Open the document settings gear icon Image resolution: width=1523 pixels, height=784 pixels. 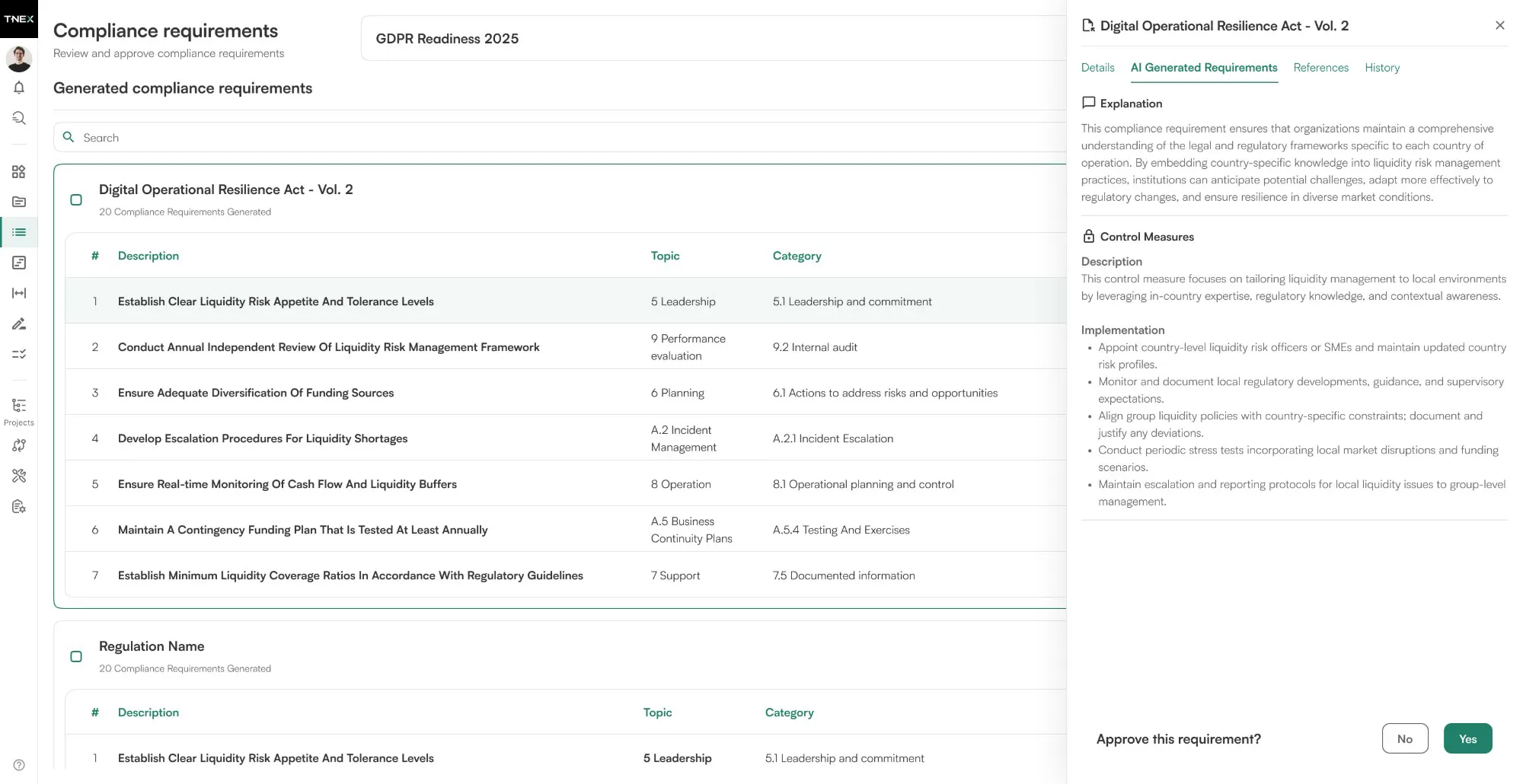(19, 506)
